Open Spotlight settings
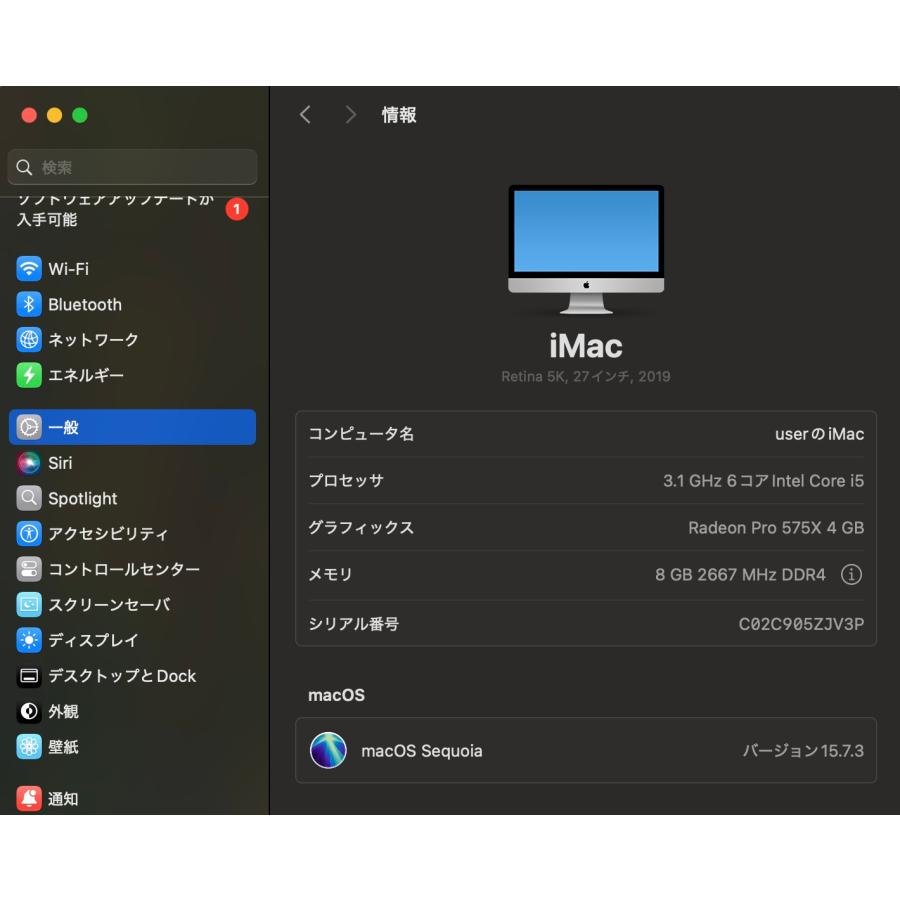This screenshot has width=900, height=900. [x=132, y=498]
